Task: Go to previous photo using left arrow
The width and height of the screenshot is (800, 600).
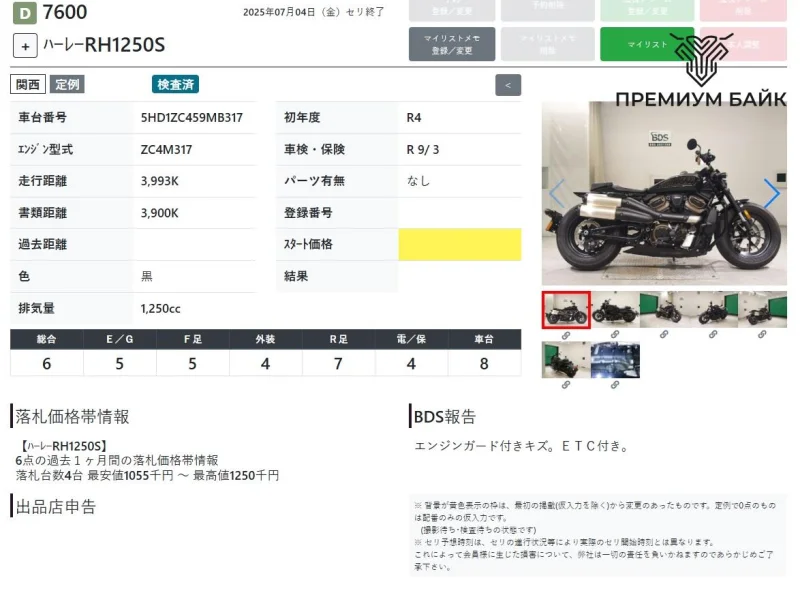Action: tap(557, 193)
